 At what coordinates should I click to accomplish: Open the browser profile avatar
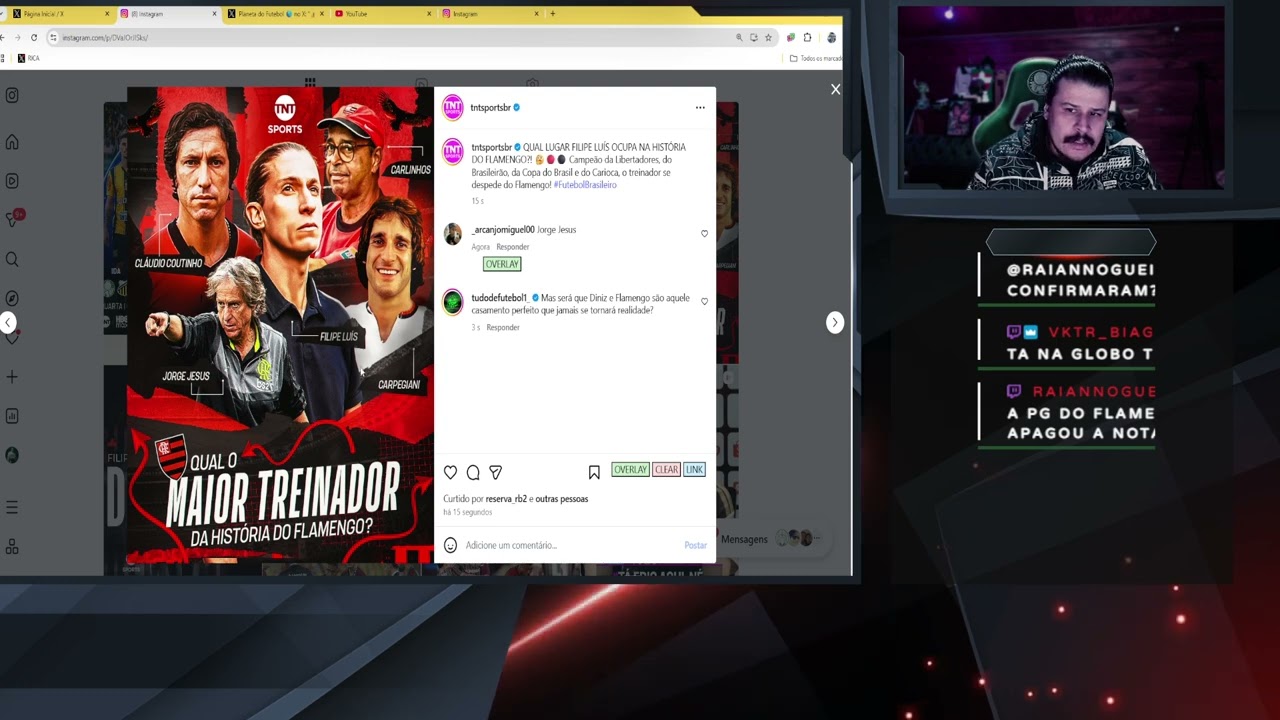[x=831, y=37]
